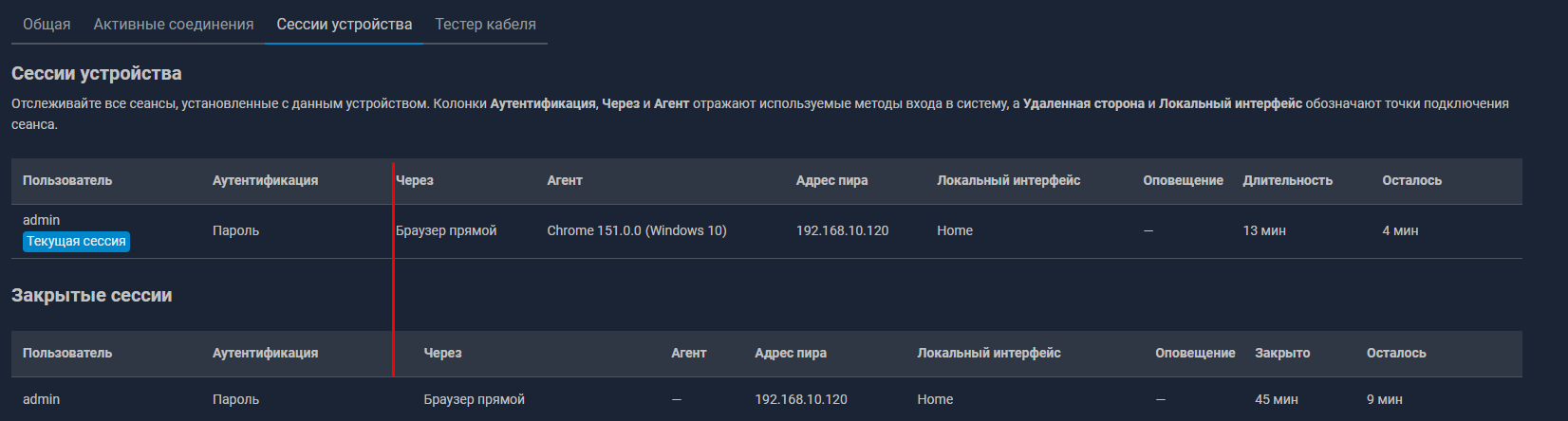The height and width of the screenshot is (421, 1568).
Task: Click the Аутентификация header in active sessions table
Action: (265, 180)
